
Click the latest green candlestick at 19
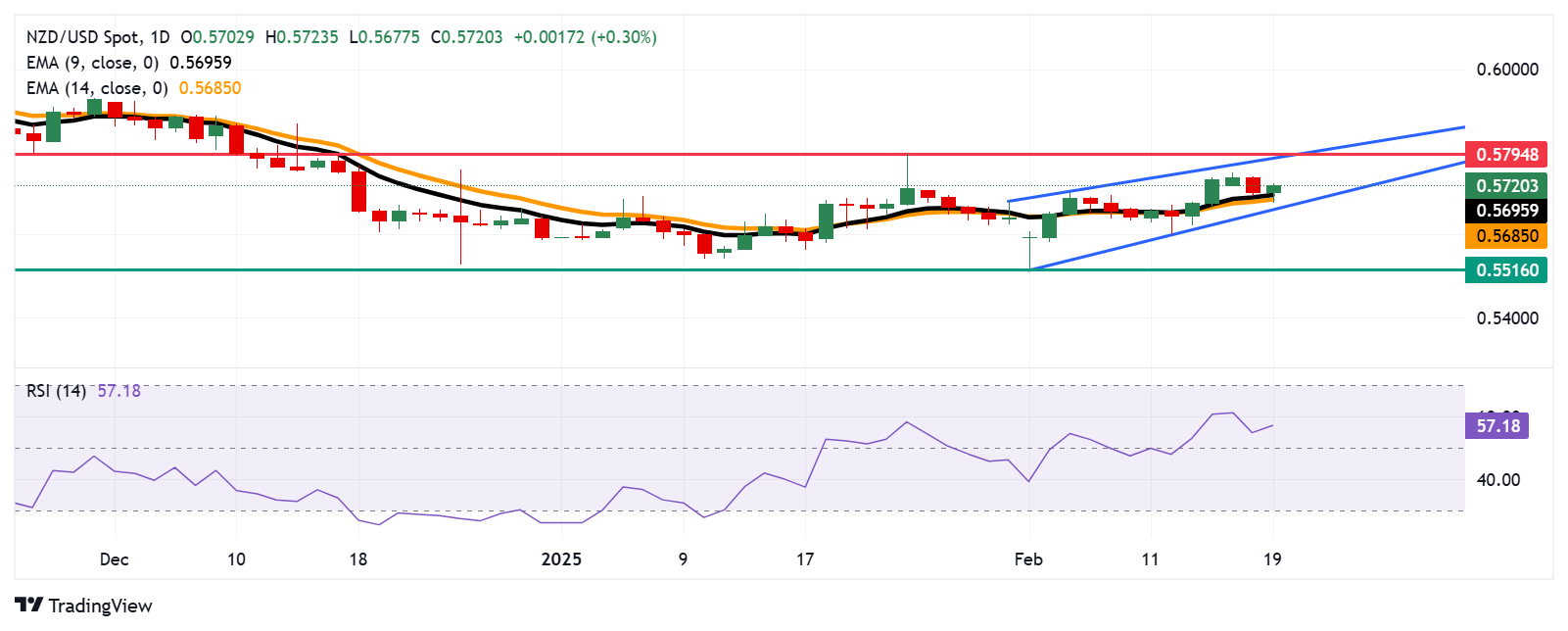(x=1273, y=189)
